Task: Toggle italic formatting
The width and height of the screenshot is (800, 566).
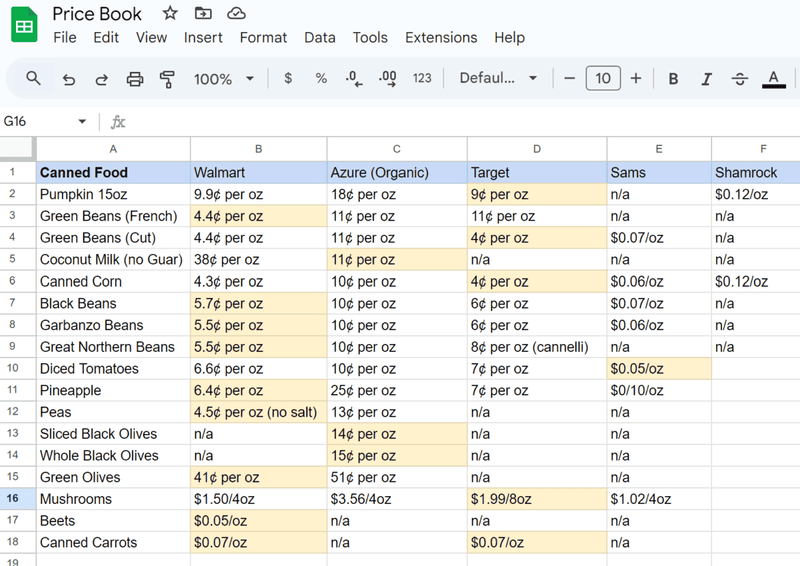Action: (x=706, y=79)
